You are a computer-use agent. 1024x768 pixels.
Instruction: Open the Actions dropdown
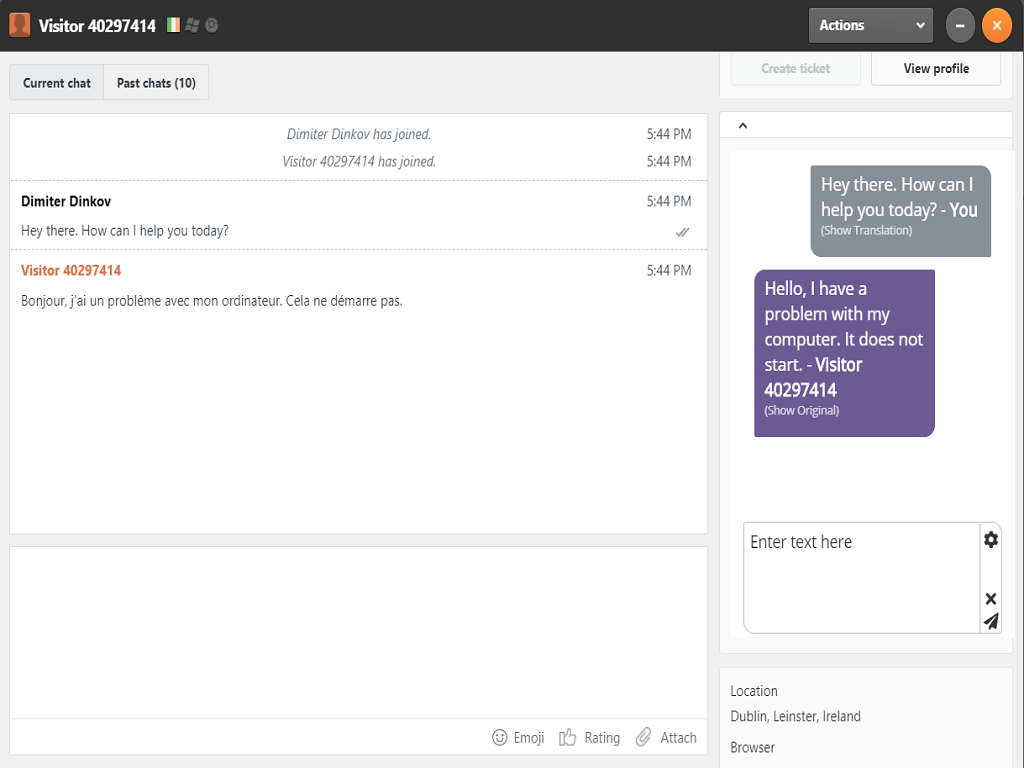870,26
